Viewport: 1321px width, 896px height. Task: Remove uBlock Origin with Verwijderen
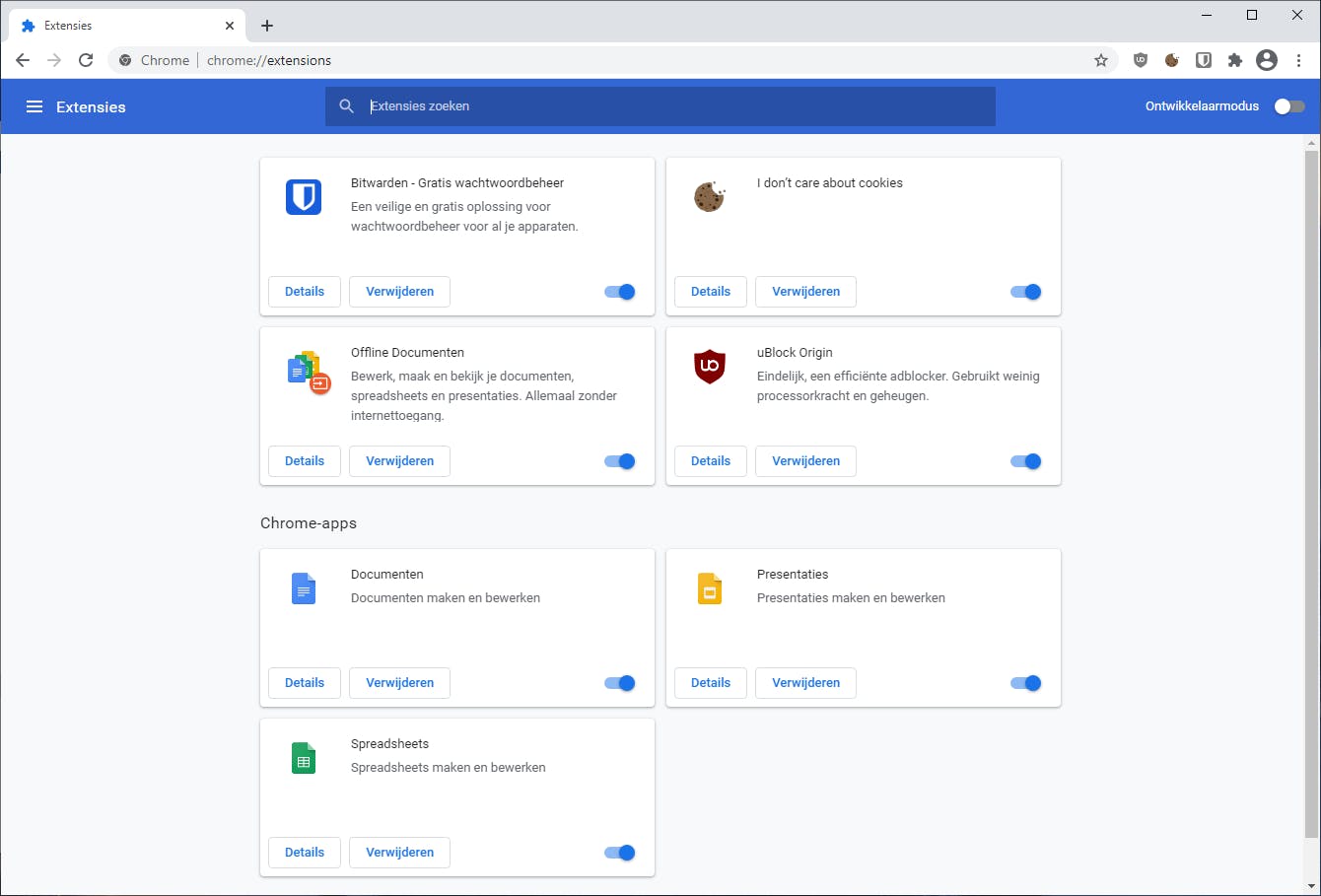tap(806, 461)
